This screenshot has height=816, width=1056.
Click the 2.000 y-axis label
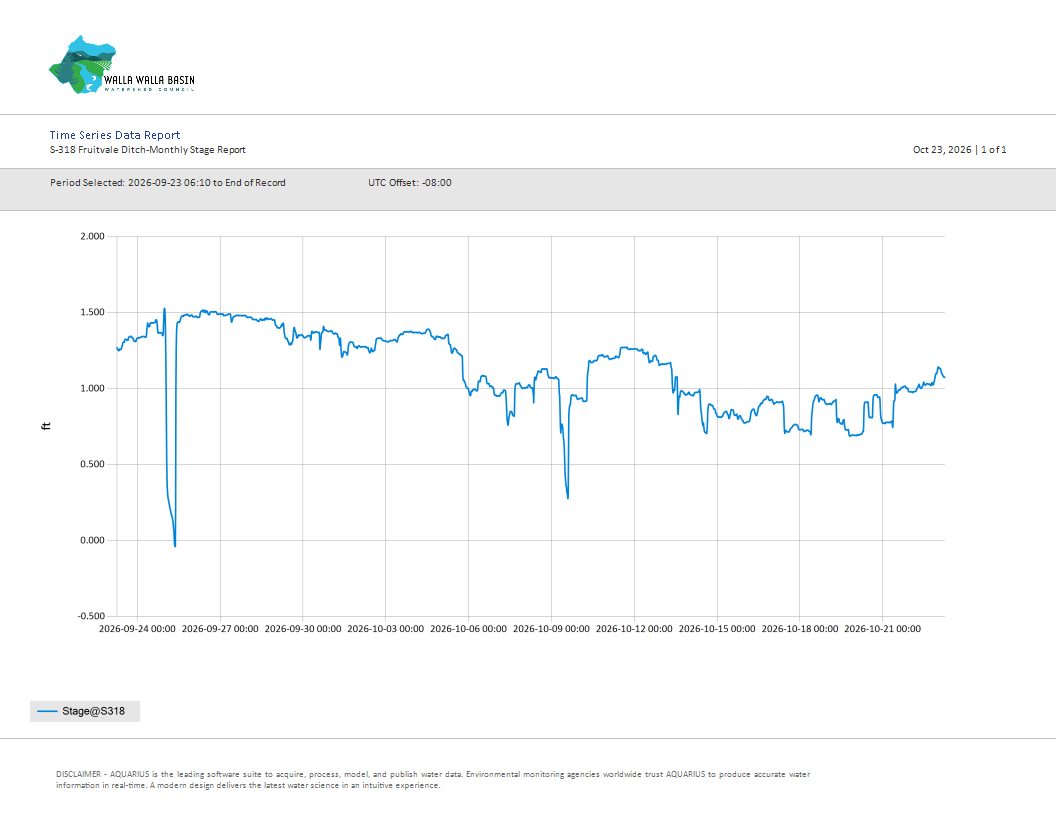[92, 236]
